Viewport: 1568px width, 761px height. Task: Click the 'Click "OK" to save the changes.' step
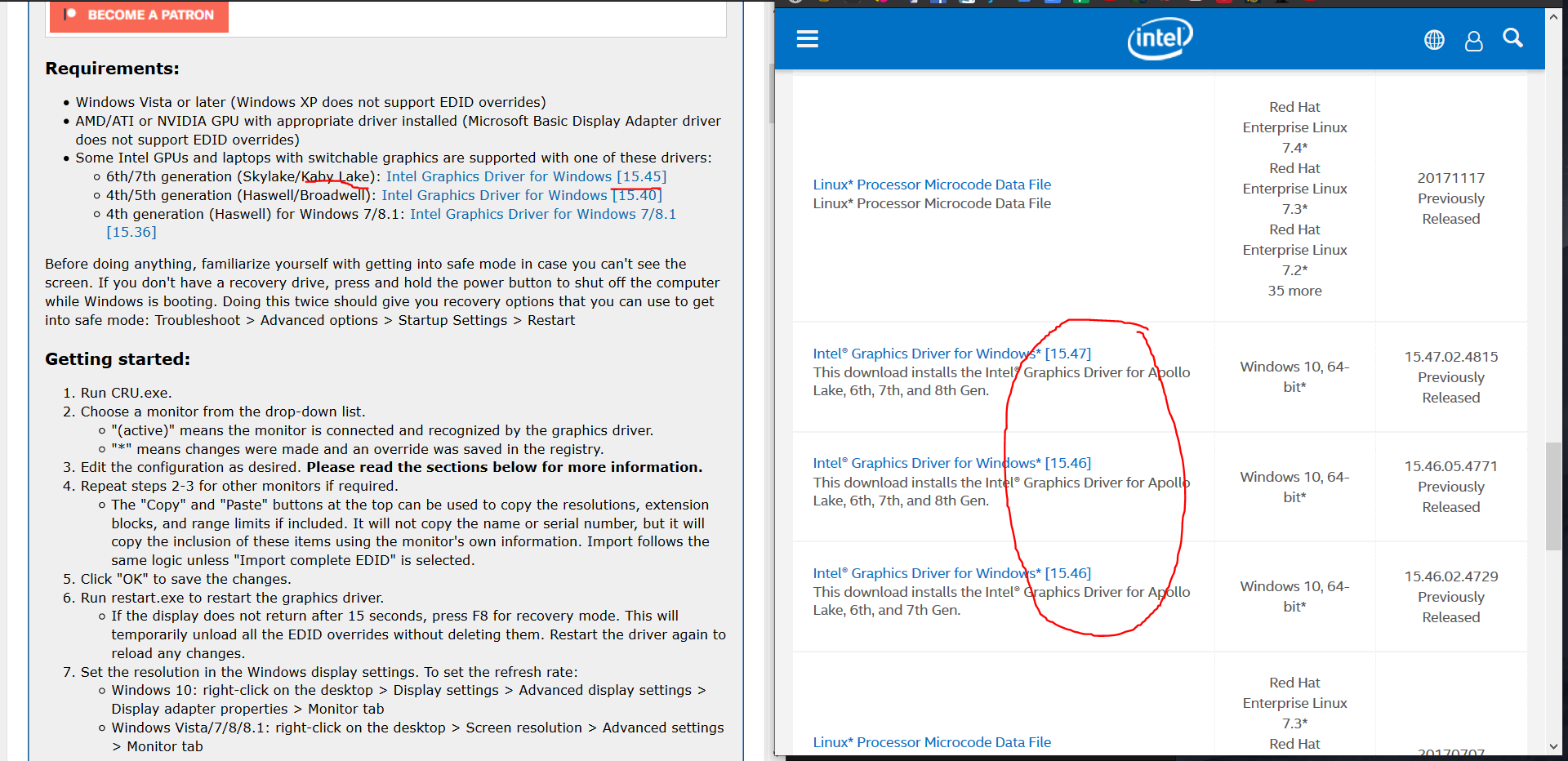185,579
